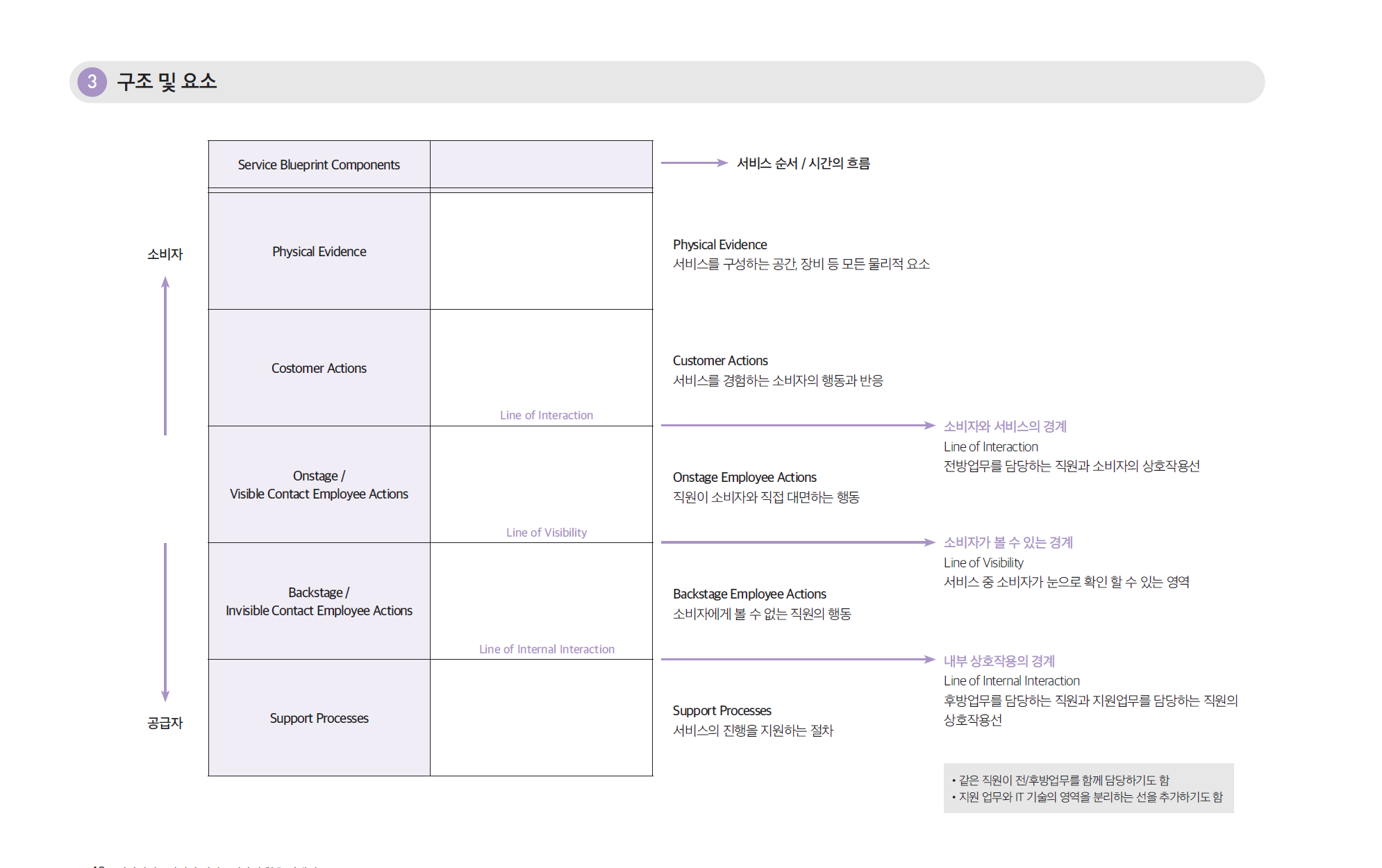The width and height of the screenshot is (1382, 868).
Task: Click the arrow pointing to 내부 상호작용의 경계
Action: tap(797, 659)
